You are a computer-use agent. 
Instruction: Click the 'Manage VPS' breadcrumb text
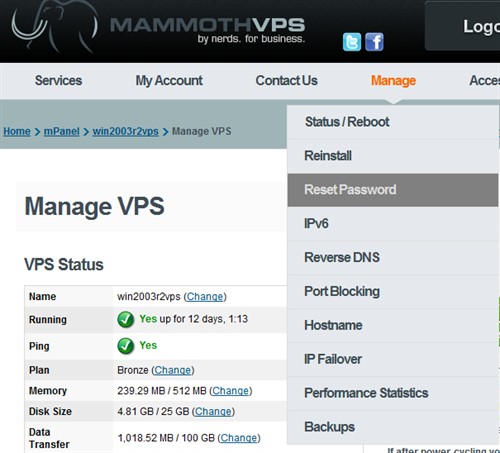point(201,131)
